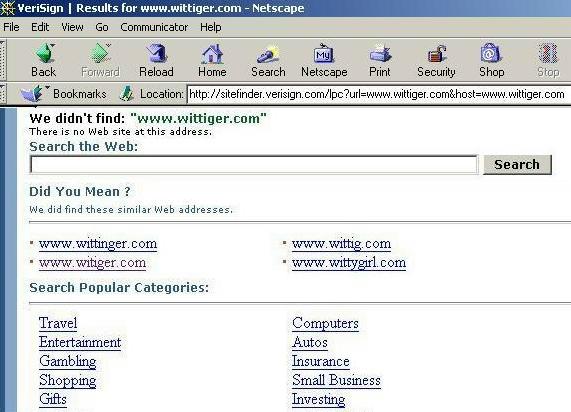
Task: Open the Autos category link
Action: (x=310, y=342)
